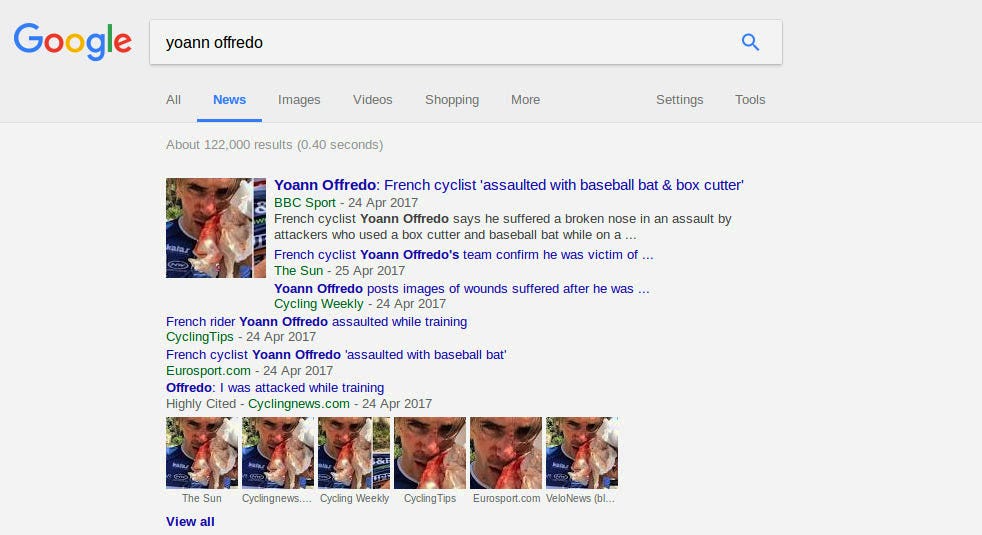The width and height of the screenshot is (982, 535).
Task: Open Eurosport.com article 'assaulted with baseball bat'
Action: coord(336,355)
